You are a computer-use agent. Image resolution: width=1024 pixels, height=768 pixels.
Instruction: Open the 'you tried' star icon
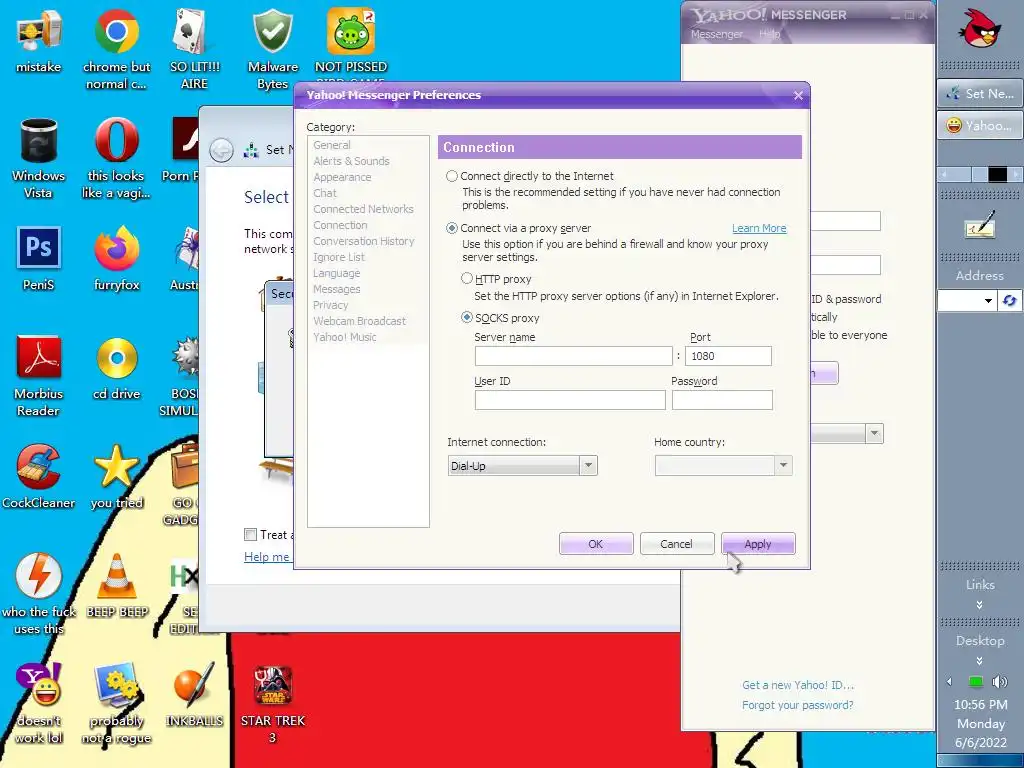click(x=116, y=466)
